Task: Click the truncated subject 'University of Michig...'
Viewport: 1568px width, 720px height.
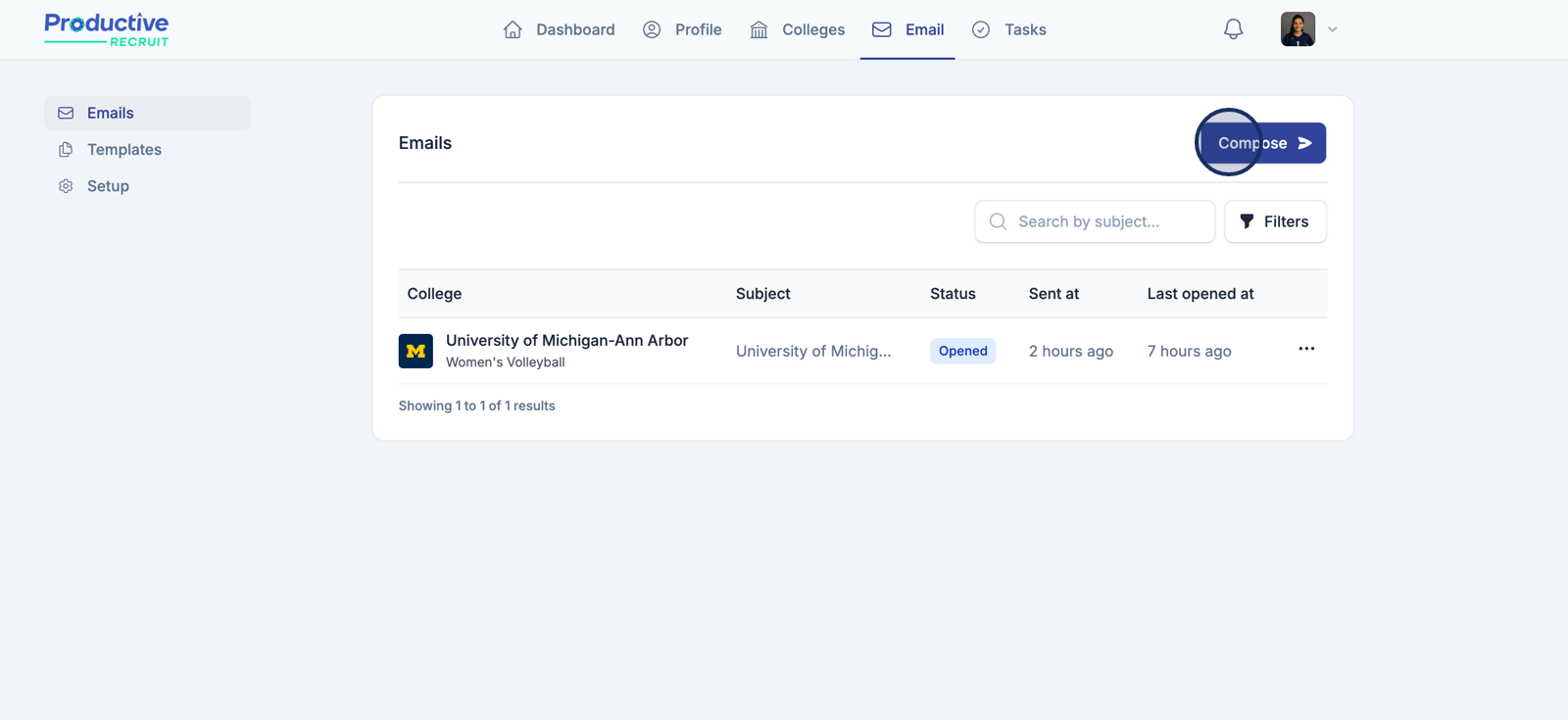Action: tap(813, 351)
